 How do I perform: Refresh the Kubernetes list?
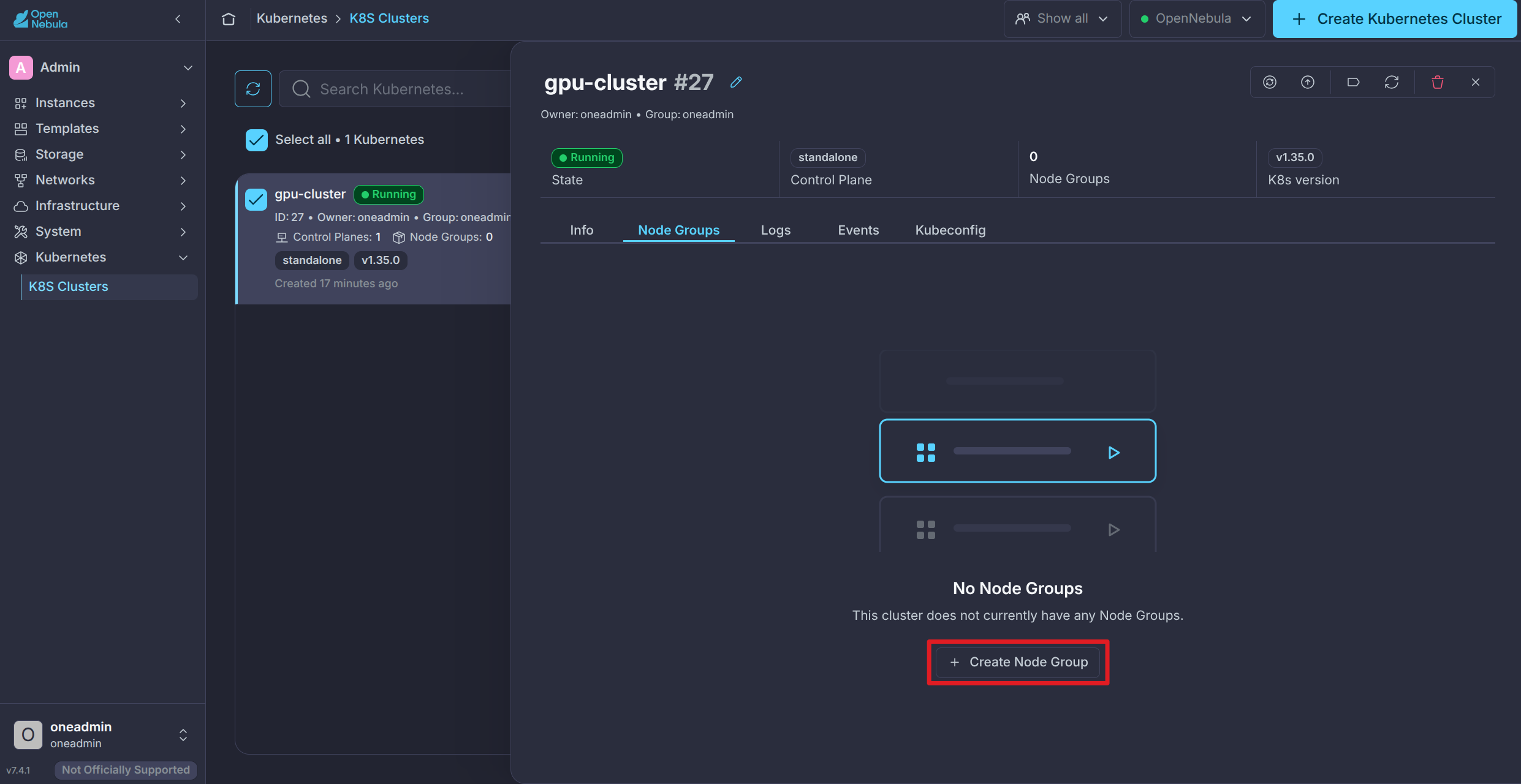[x=253, y=89]
